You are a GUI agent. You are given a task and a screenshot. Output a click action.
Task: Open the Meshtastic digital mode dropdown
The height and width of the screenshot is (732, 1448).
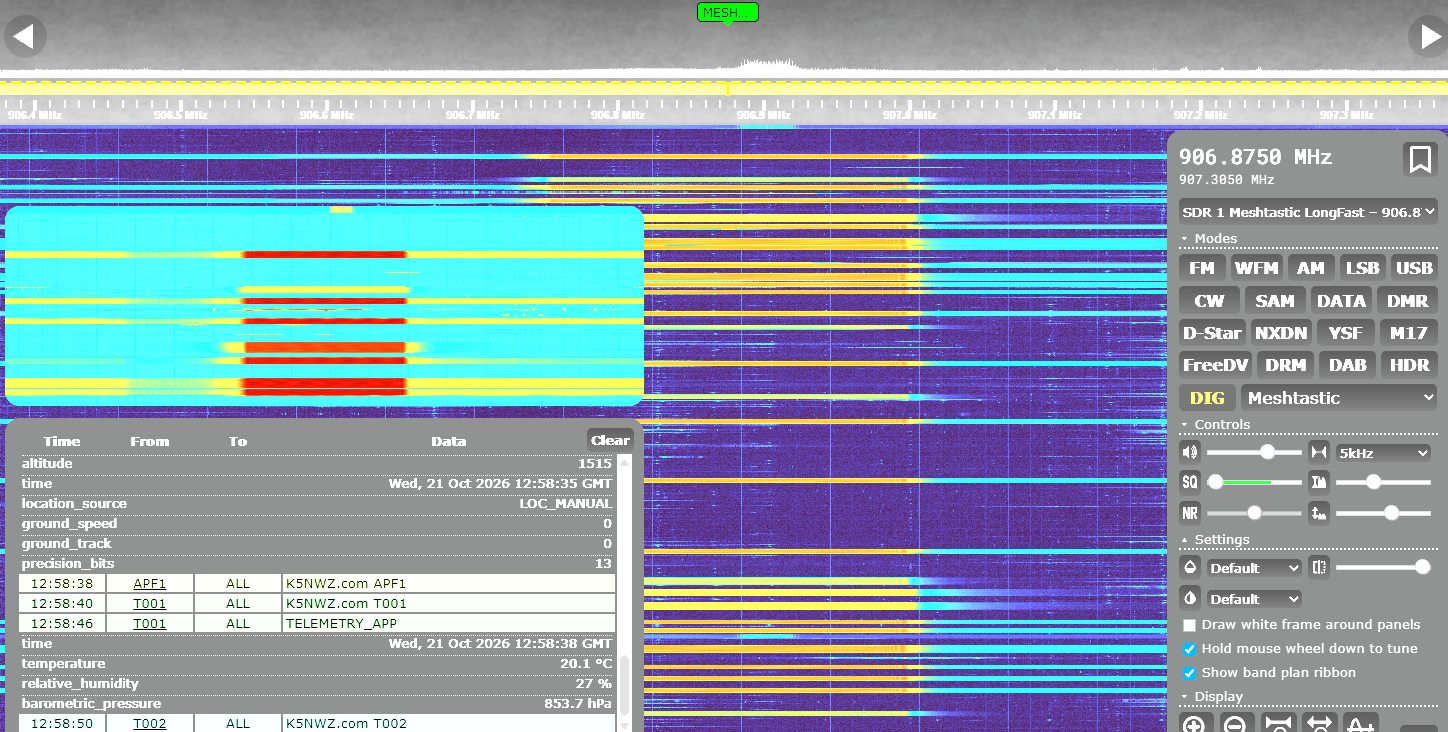click(1339, 397)
